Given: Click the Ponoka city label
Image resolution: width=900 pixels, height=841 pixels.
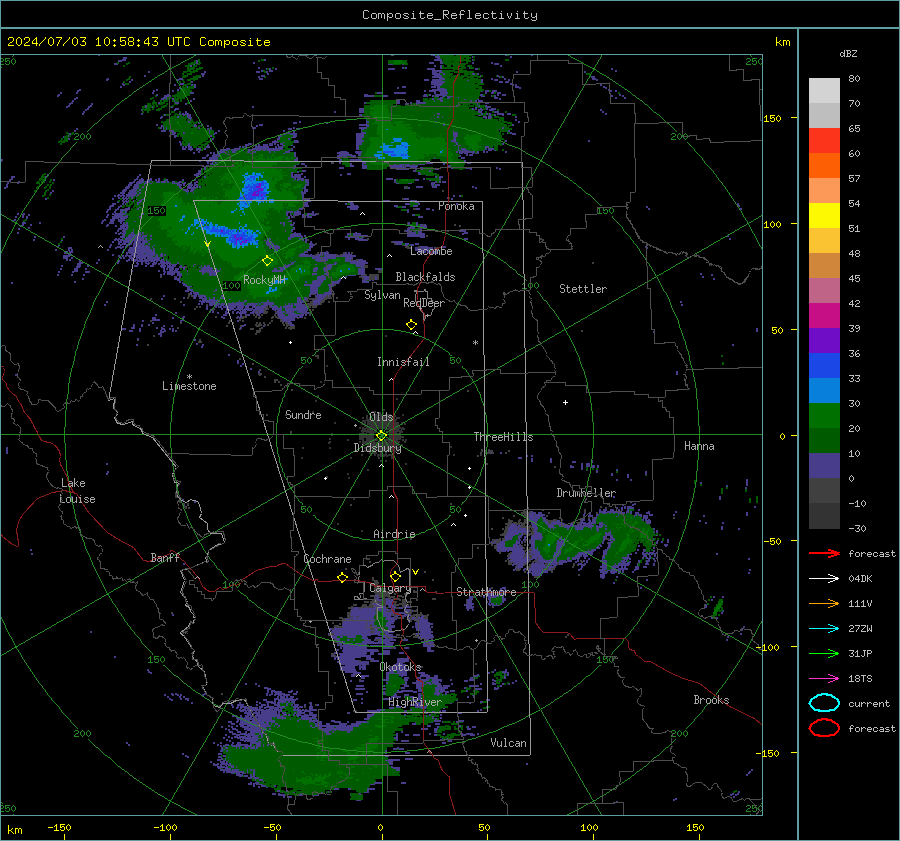Looking at the screenshot, I should coord(456,206).
